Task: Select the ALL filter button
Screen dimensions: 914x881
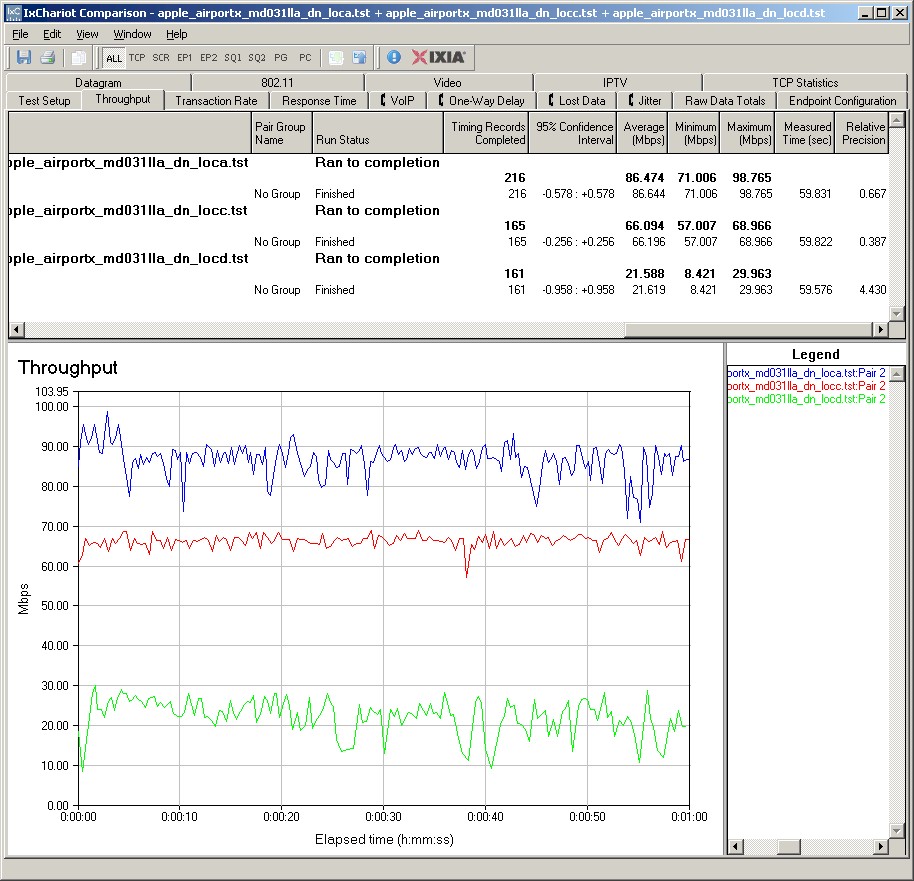Action: tap(114, 58)
